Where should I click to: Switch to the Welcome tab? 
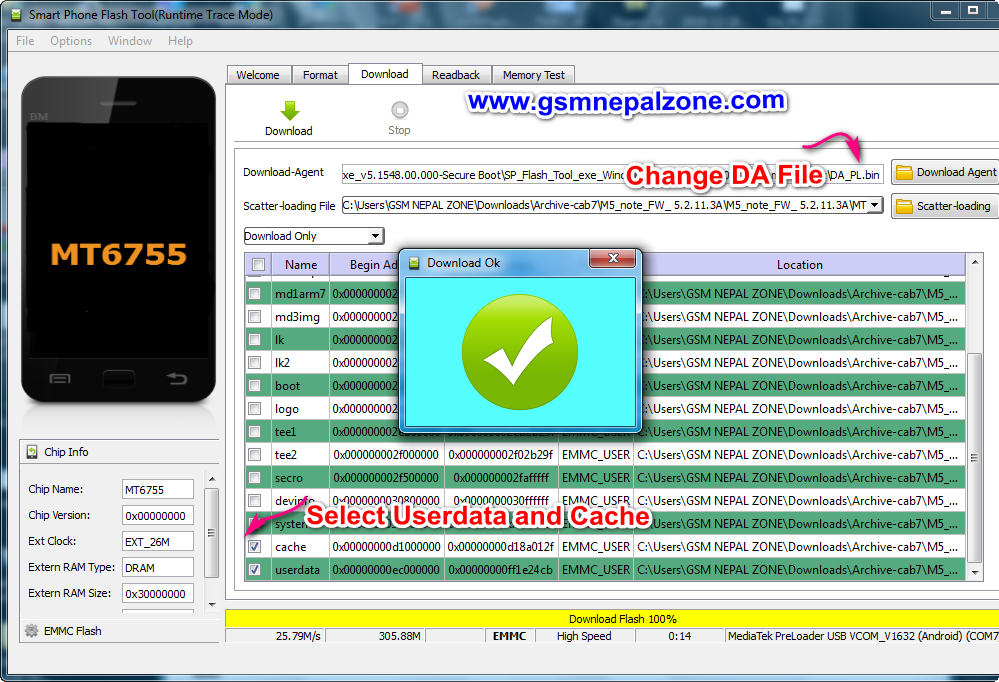258,75
